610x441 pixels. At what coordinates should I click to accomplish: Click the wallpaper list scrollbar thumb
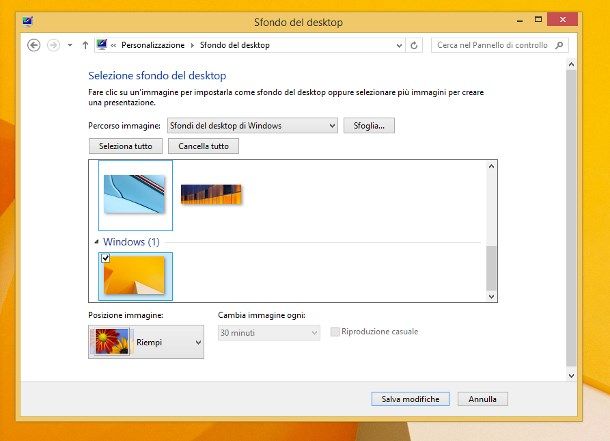(491, 268)
